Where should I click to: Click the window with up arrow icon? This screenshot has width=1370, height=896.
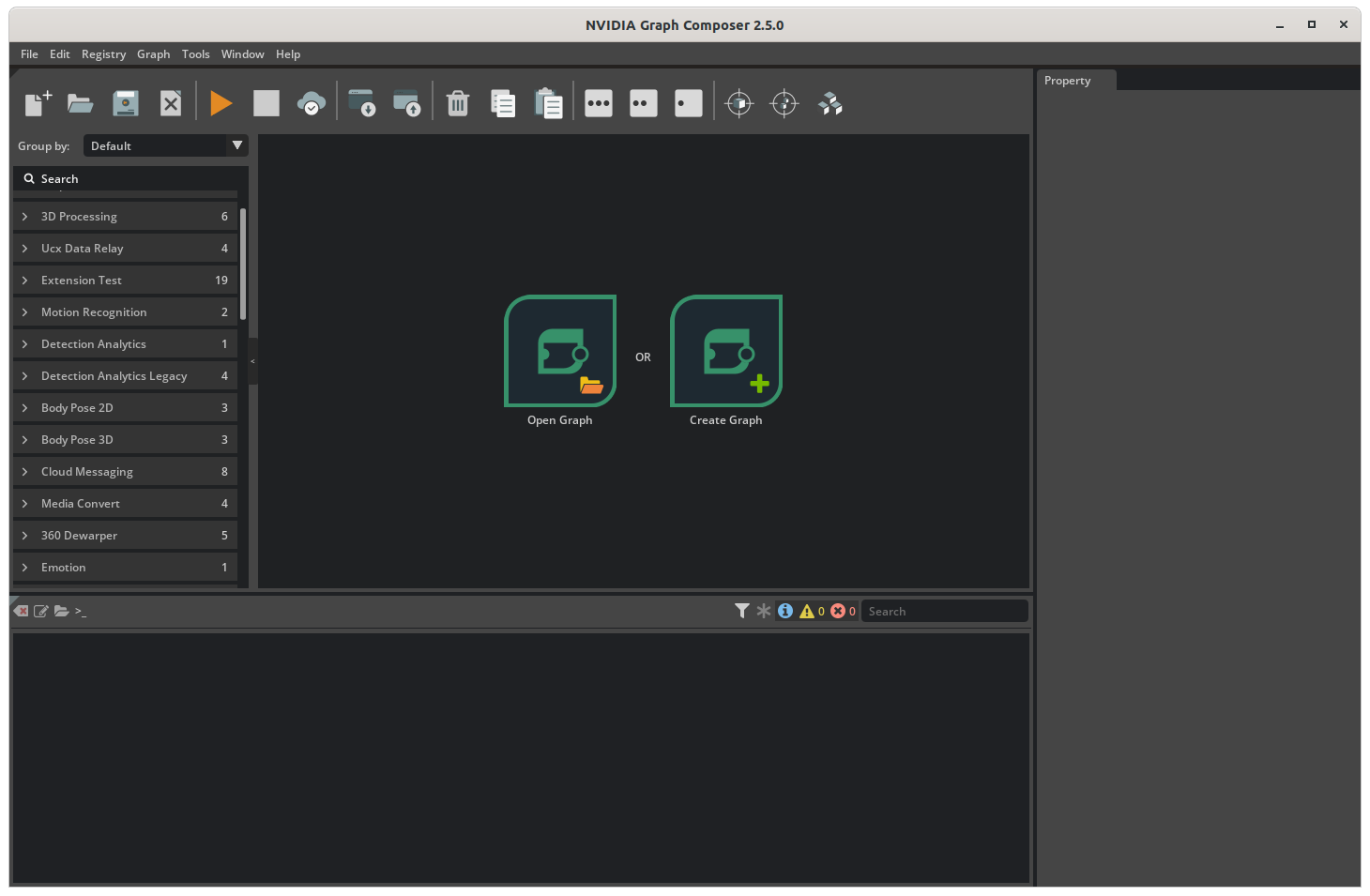coord(407,103)
